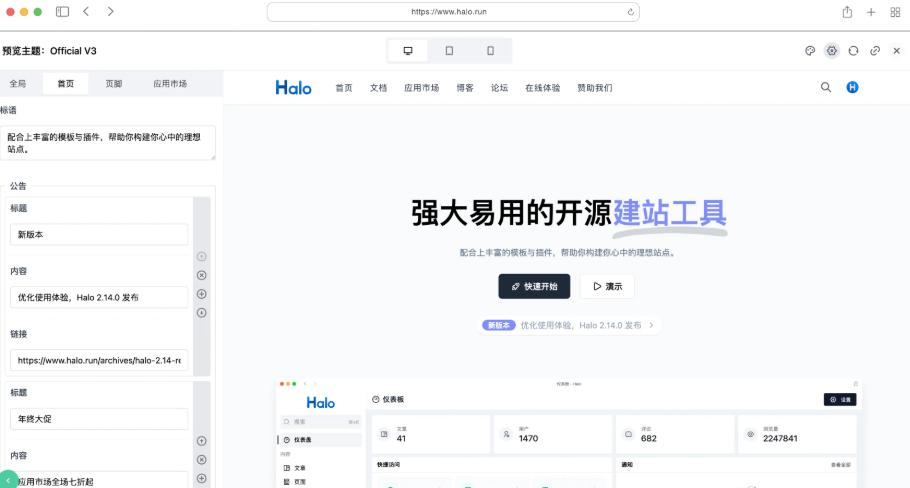Click the Safari address bar
The image size is (910, 488).
coord(453,12)
